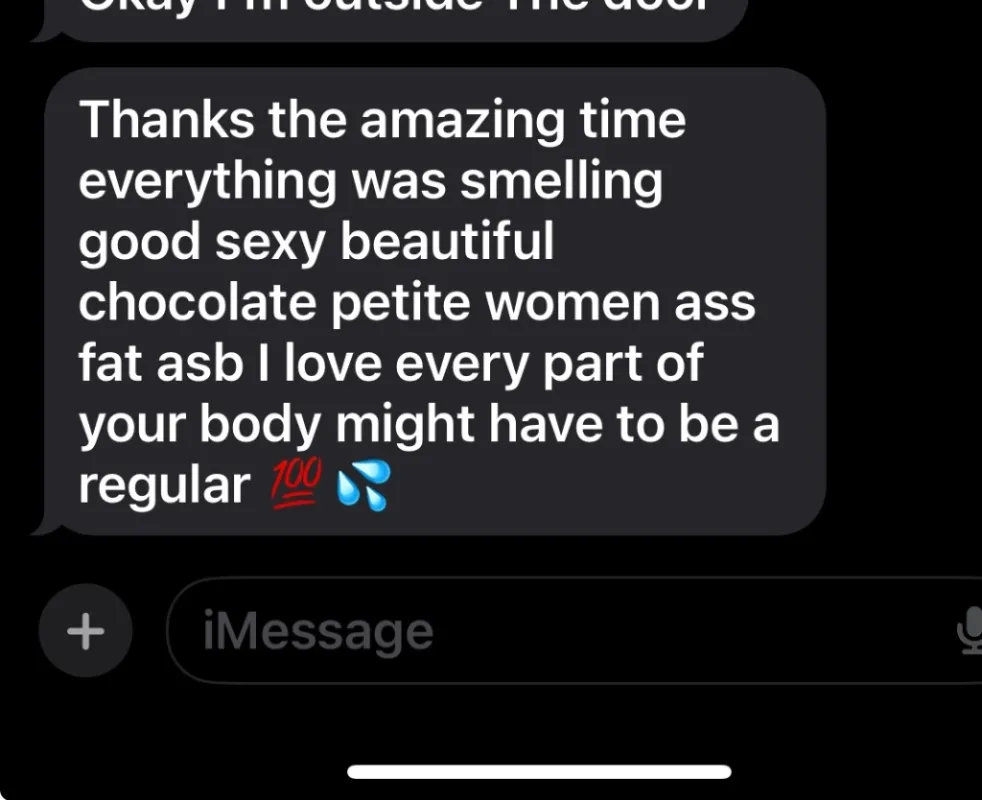The height and width of the screenshot is (800, 982).
Task: Click the word "smelling" in the message
Action: (561, 182)
